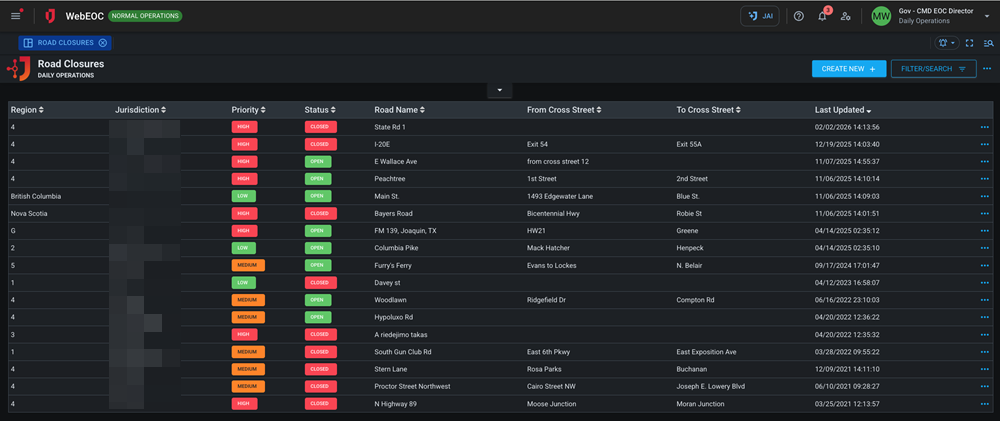Viewport: 1000px width, 421px height.
Task: Open the hamburger main menu
Action: (x=15, y=16)
